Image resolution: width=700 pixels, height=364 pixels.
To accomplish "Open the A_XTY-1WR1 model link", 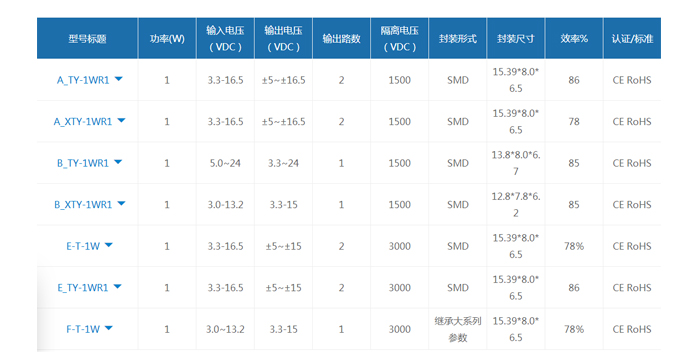I will point(83,122).
